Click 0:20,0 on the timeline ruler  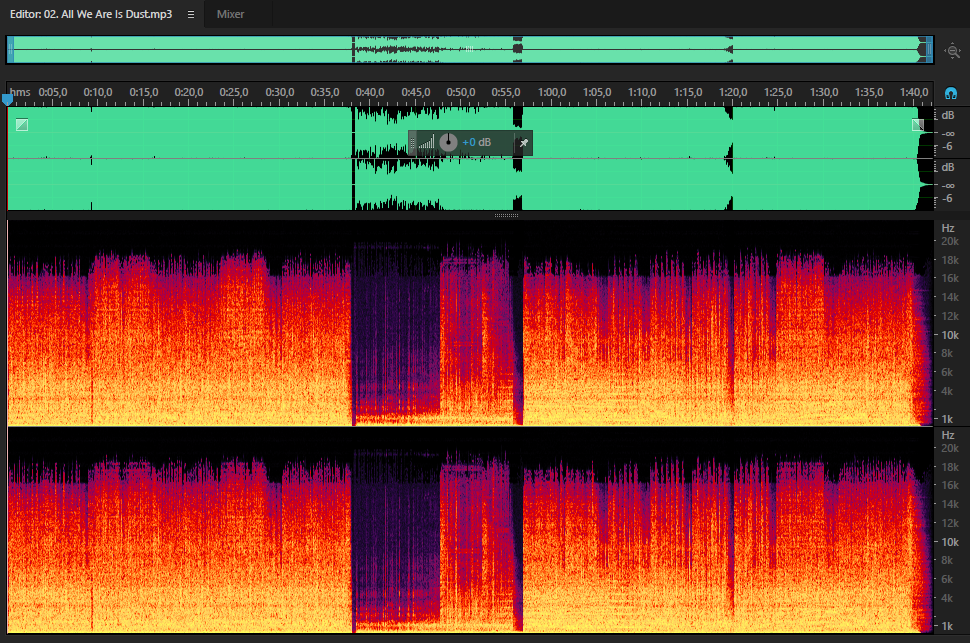189,92
